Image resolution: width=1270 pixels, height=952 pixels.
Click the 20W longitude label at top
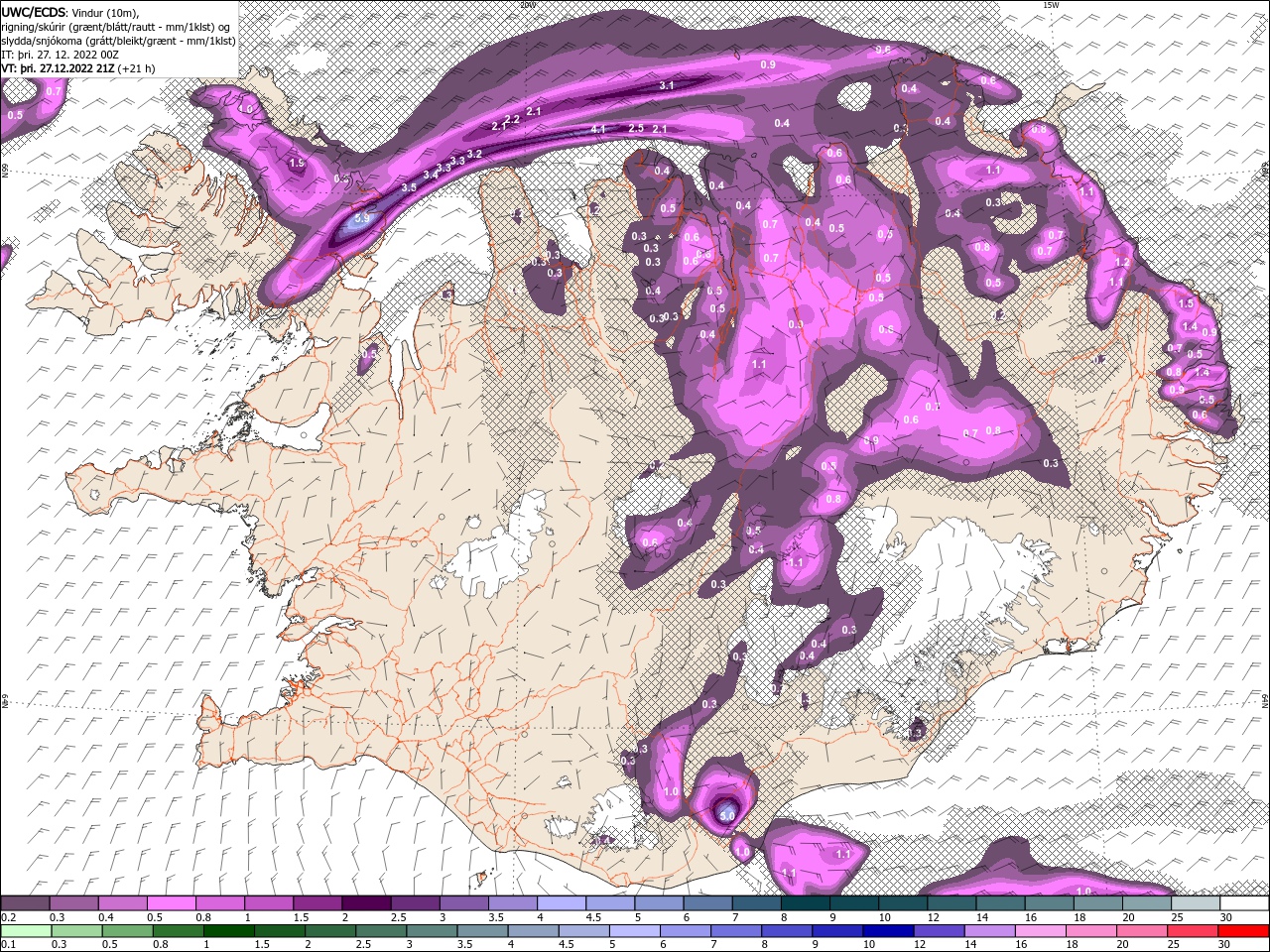tap(528, 4)
